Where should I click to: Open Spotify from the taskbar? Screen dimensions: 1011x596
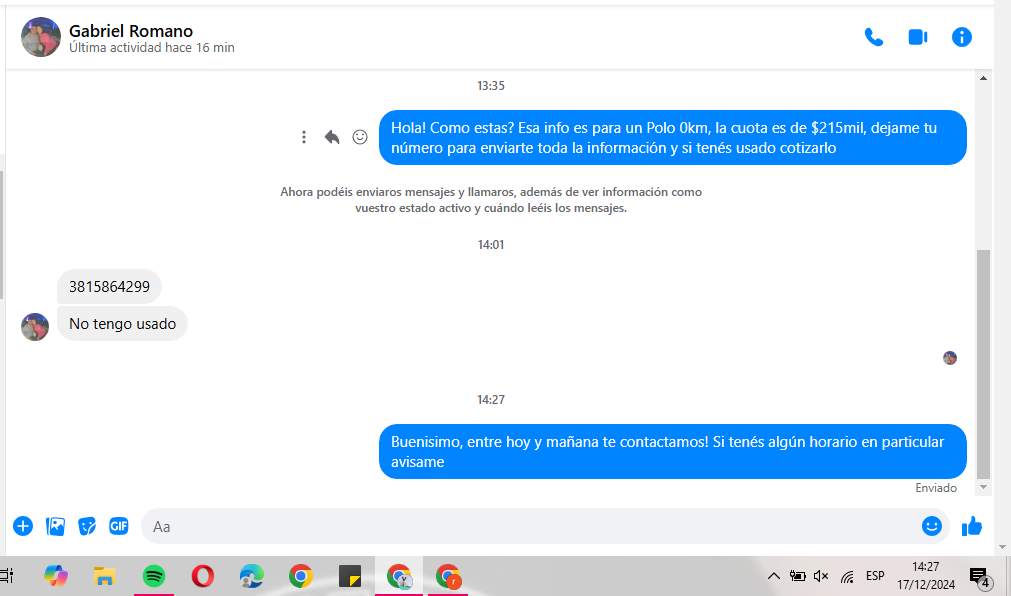pos(154,576)
